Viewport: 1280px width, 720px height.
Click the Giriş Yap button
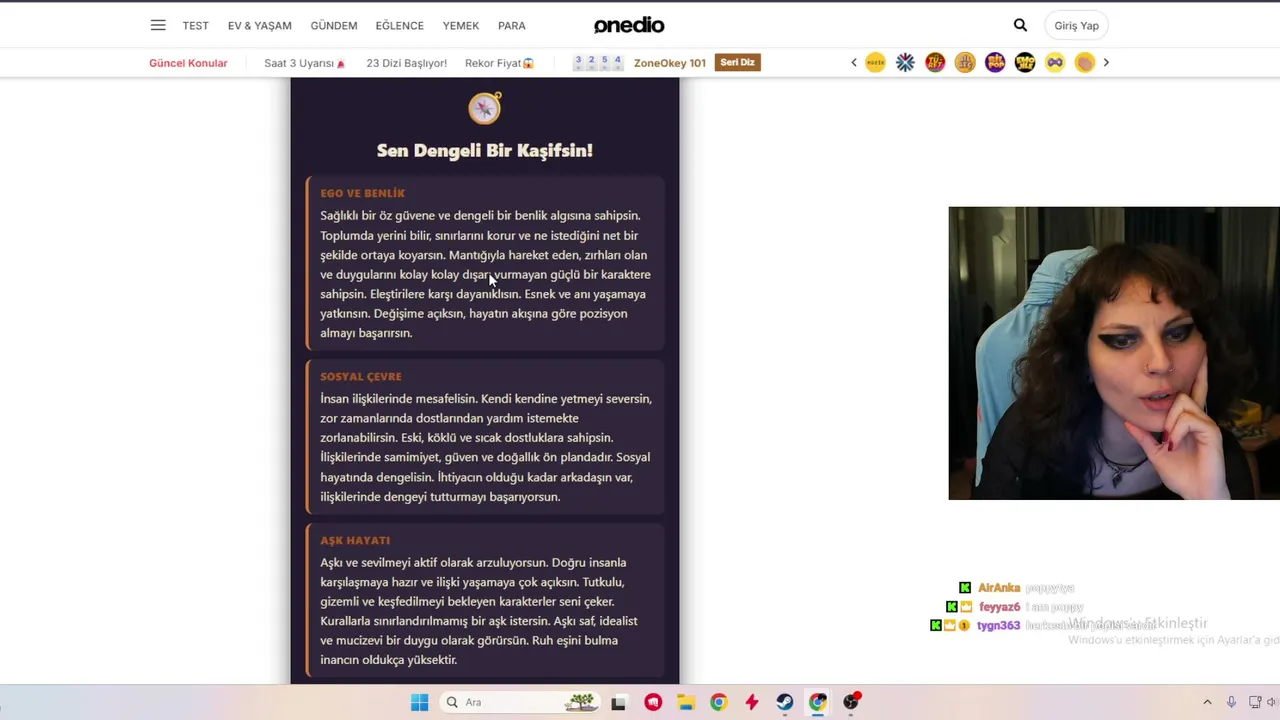click(1076, 26)
